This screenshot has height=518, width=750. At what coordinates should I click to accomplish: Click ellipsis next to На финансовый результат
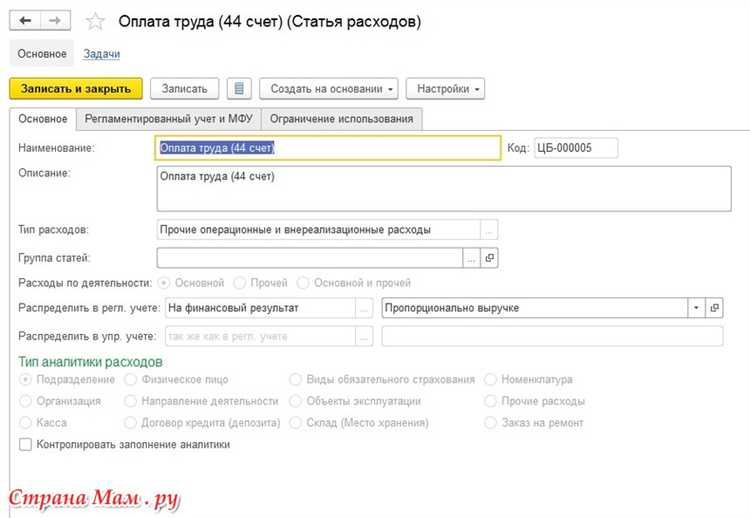364,308
